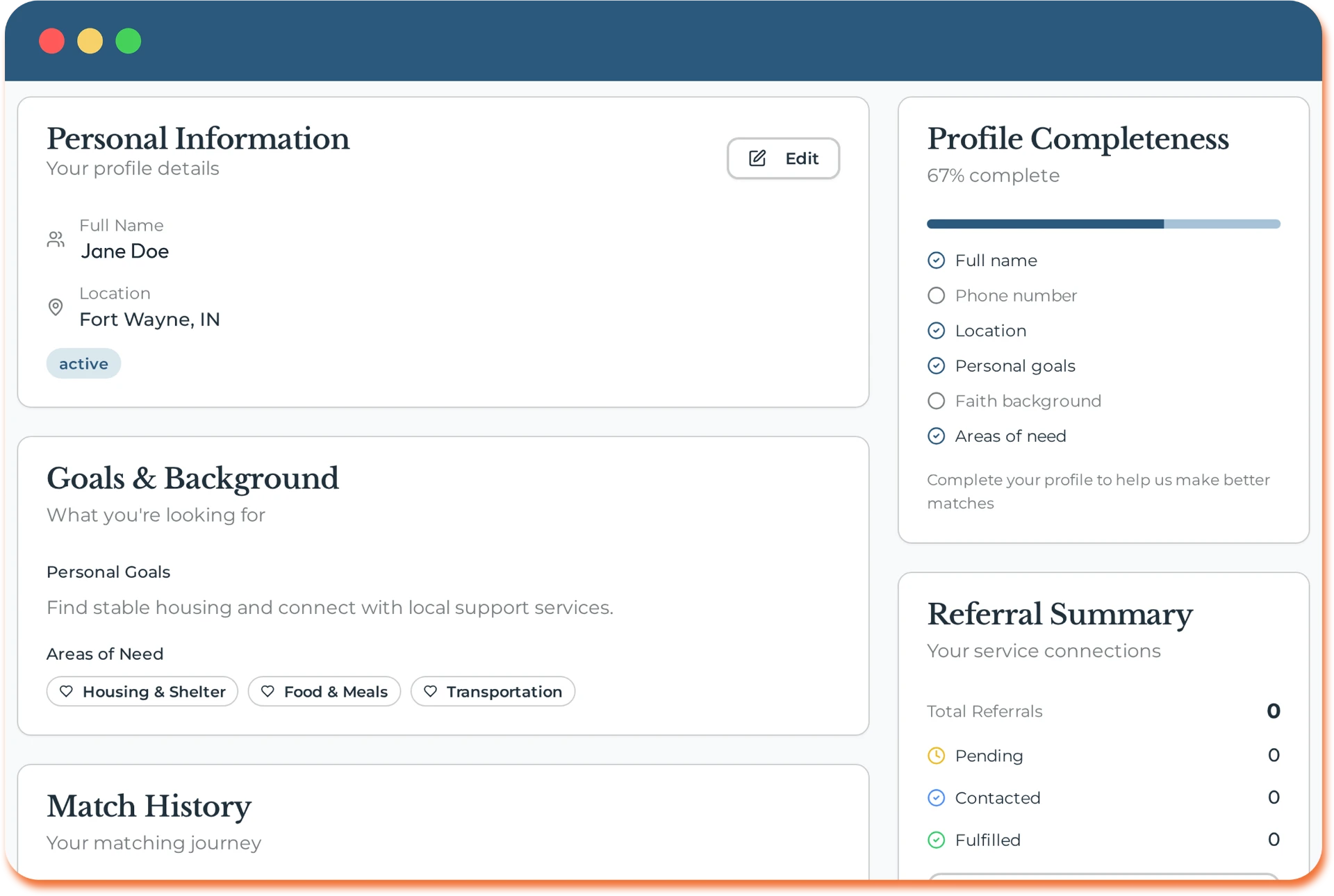
Task: Click the 'Find stable housing' goals text
Action: tap(330, 608)
